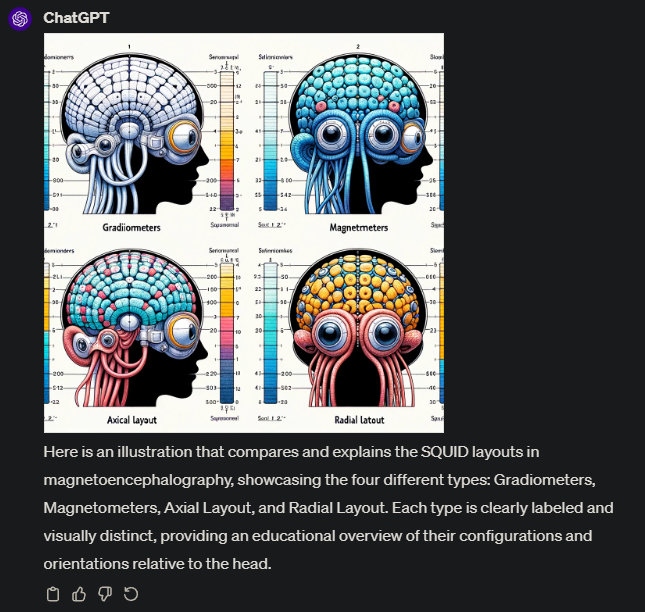This screenshot has width=645, height=612.
Task: Regenerate the response with the circular arrow
Action: pyautogui.click(x=131, y=594)
